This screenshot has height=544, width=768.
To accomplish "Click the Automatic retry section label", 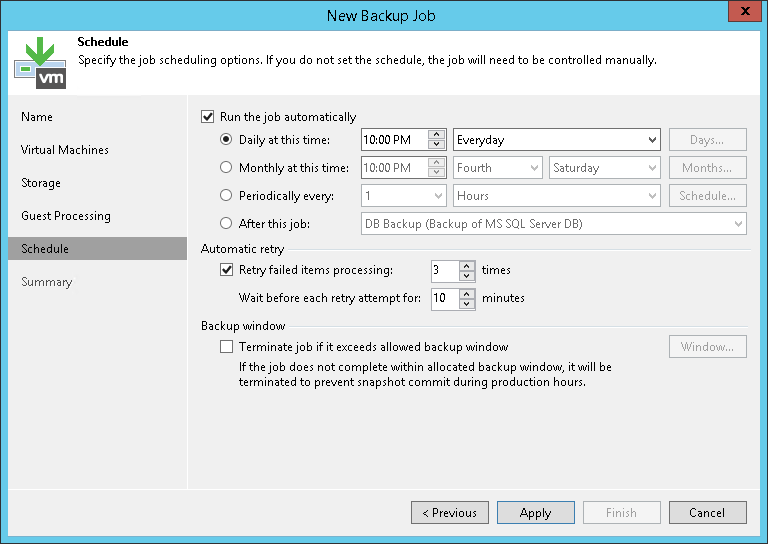I will tap(242, 249).
